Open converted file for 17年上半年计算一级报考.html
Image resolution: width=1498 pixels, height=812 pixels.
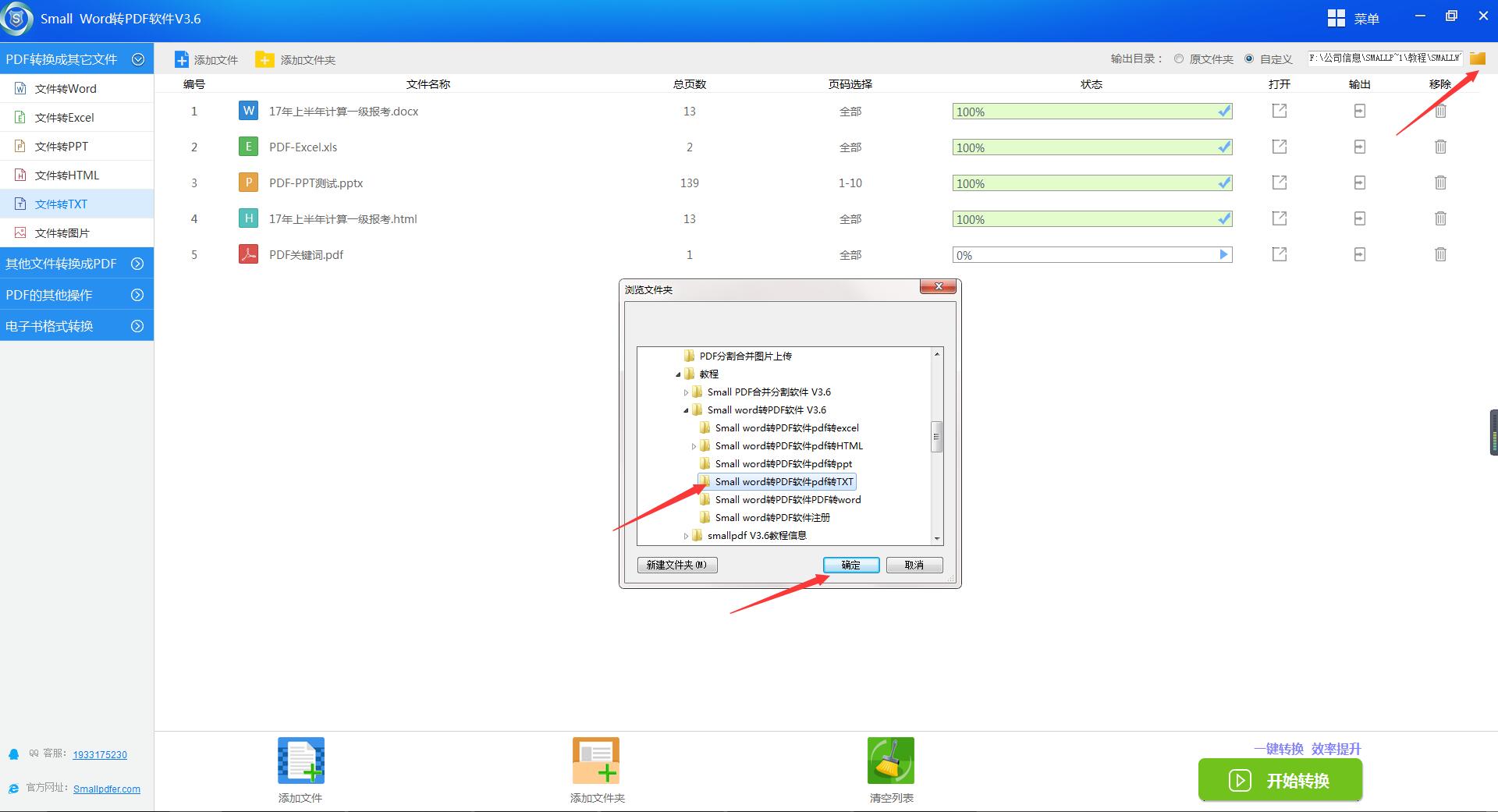[1279, 218]
